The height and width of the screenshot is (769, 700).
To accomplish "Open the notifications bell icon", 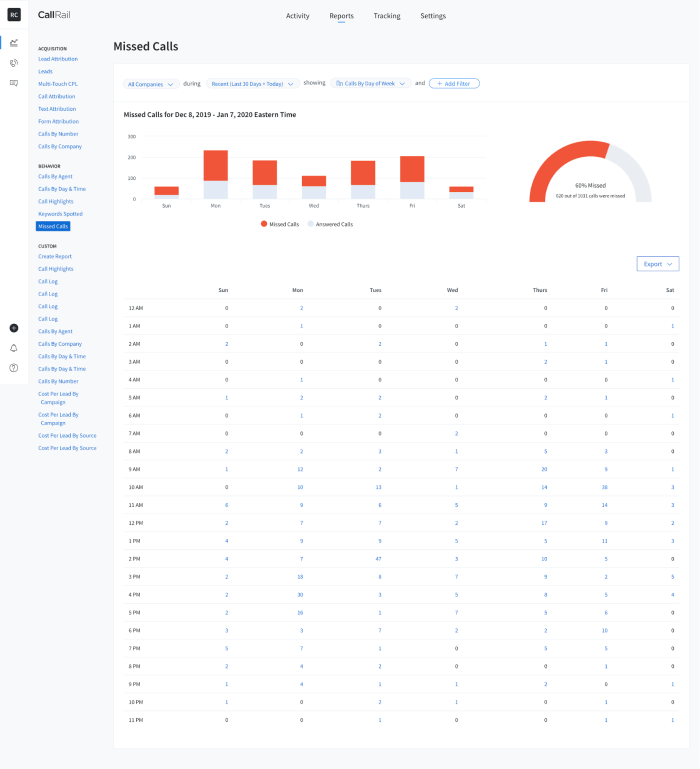I will (14, 348).
